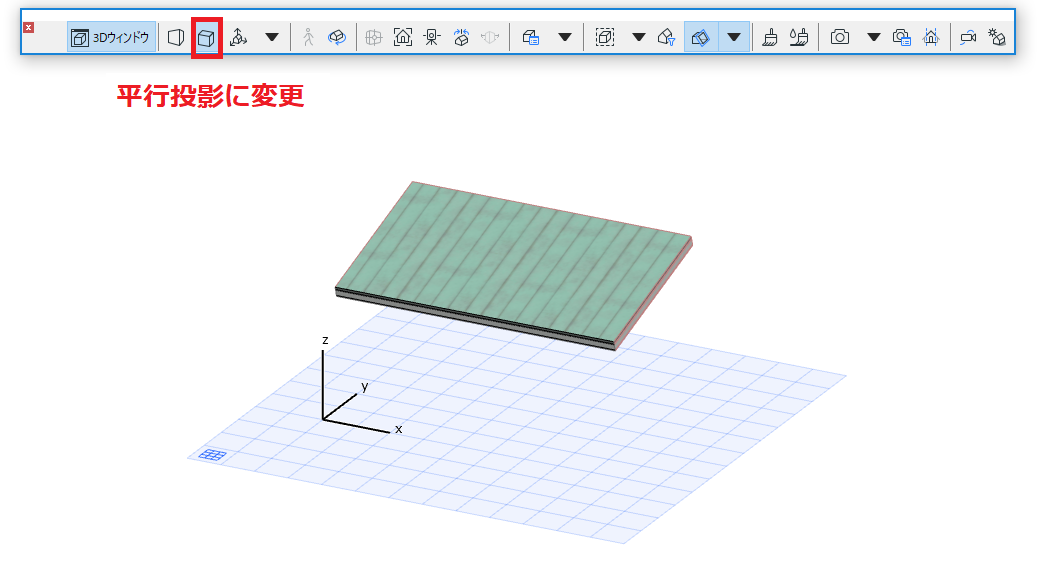The width and height of the screenshot is (1040, 571).
Task: Expand the dropdown next to the marquee box icon
Action: click(x=639, y=37)
